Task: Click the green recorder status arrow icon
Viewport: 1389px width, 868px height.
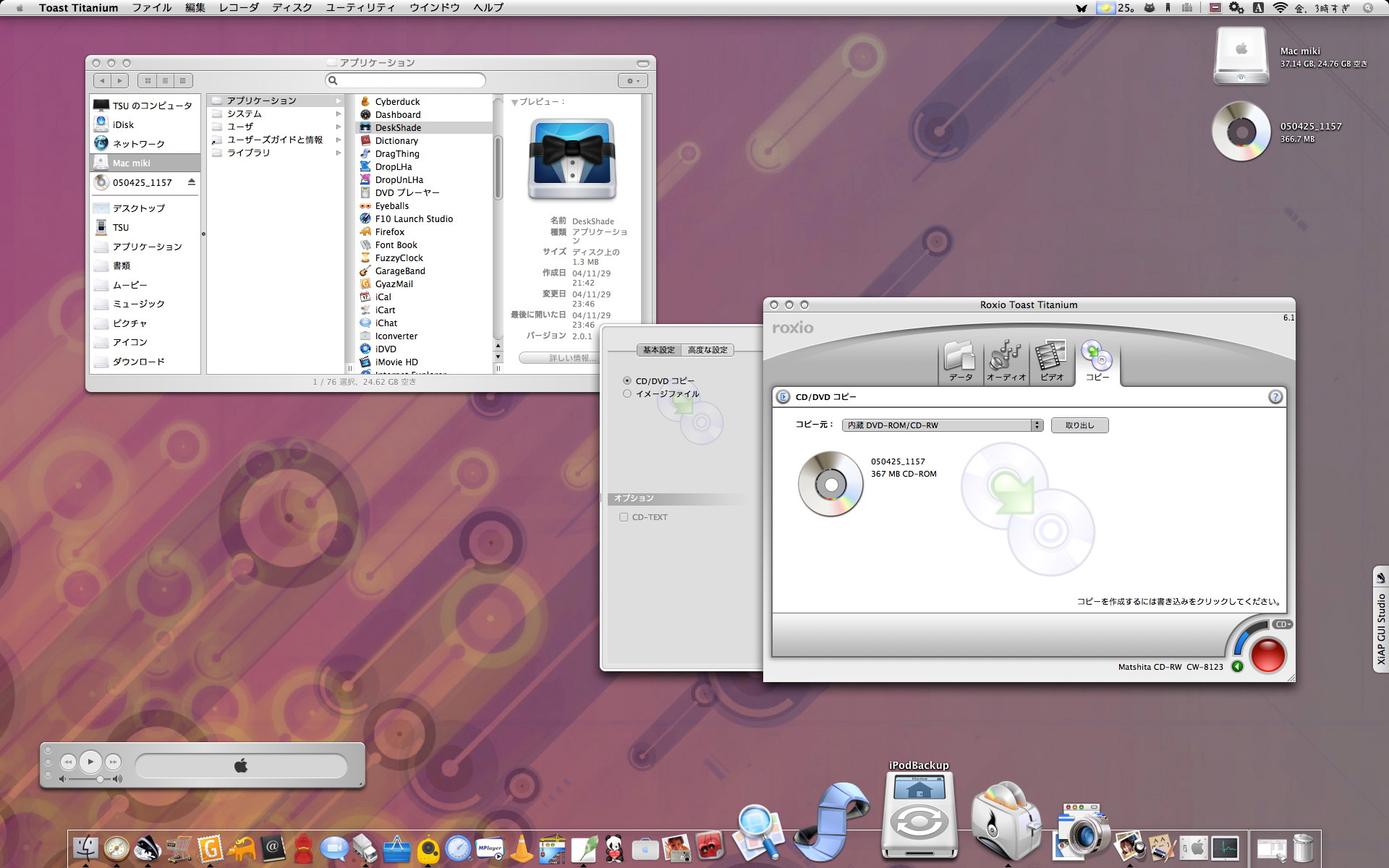Action: [x=1237, y=667]
